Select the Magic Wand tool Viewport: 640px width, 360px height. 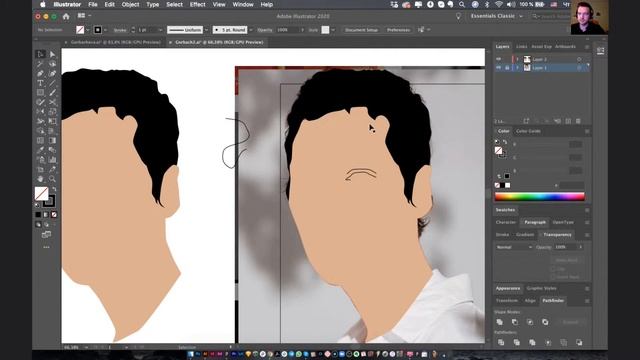(40, 64)
